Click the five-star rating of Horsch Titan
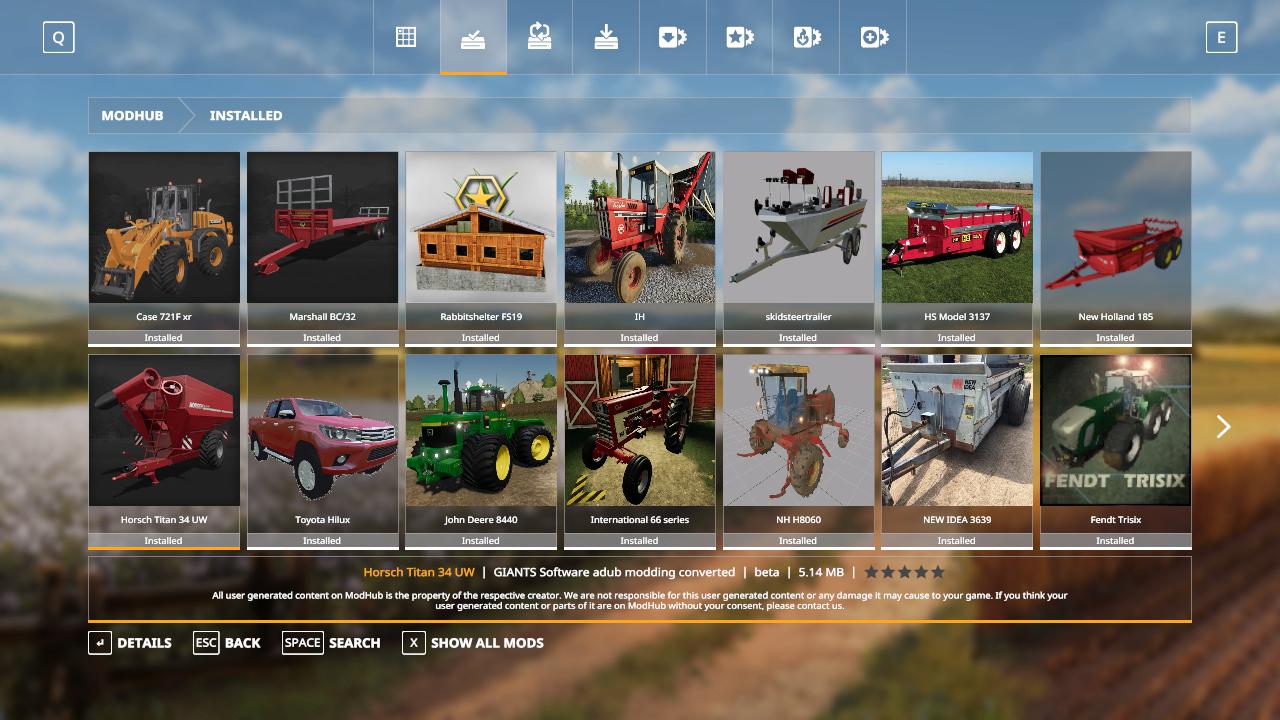 pyautogui.click(x=904, y=572)
